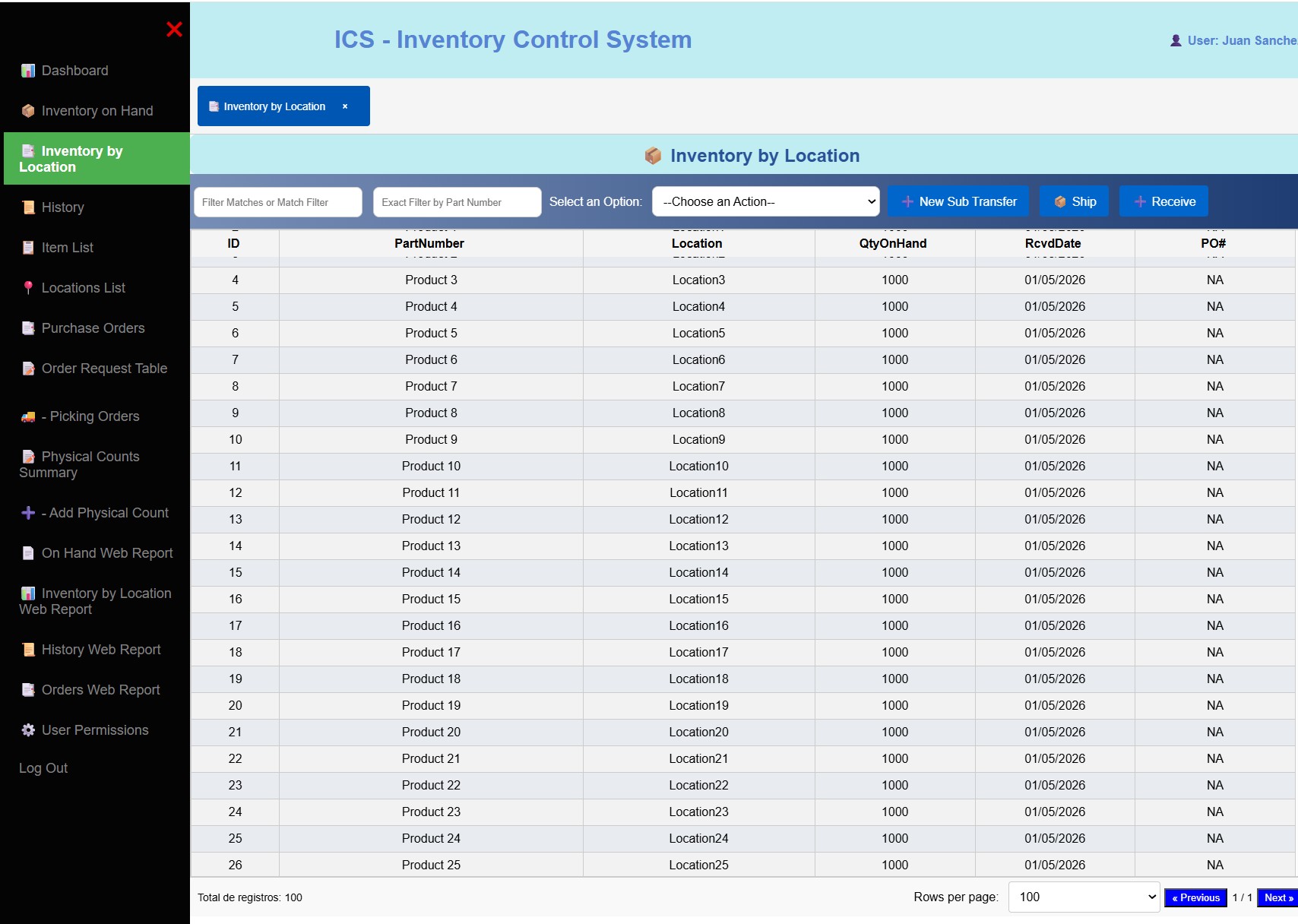1298x924 pixels.
Task: Open the Choose an Action dropdown
Action: tap(765, 202)
